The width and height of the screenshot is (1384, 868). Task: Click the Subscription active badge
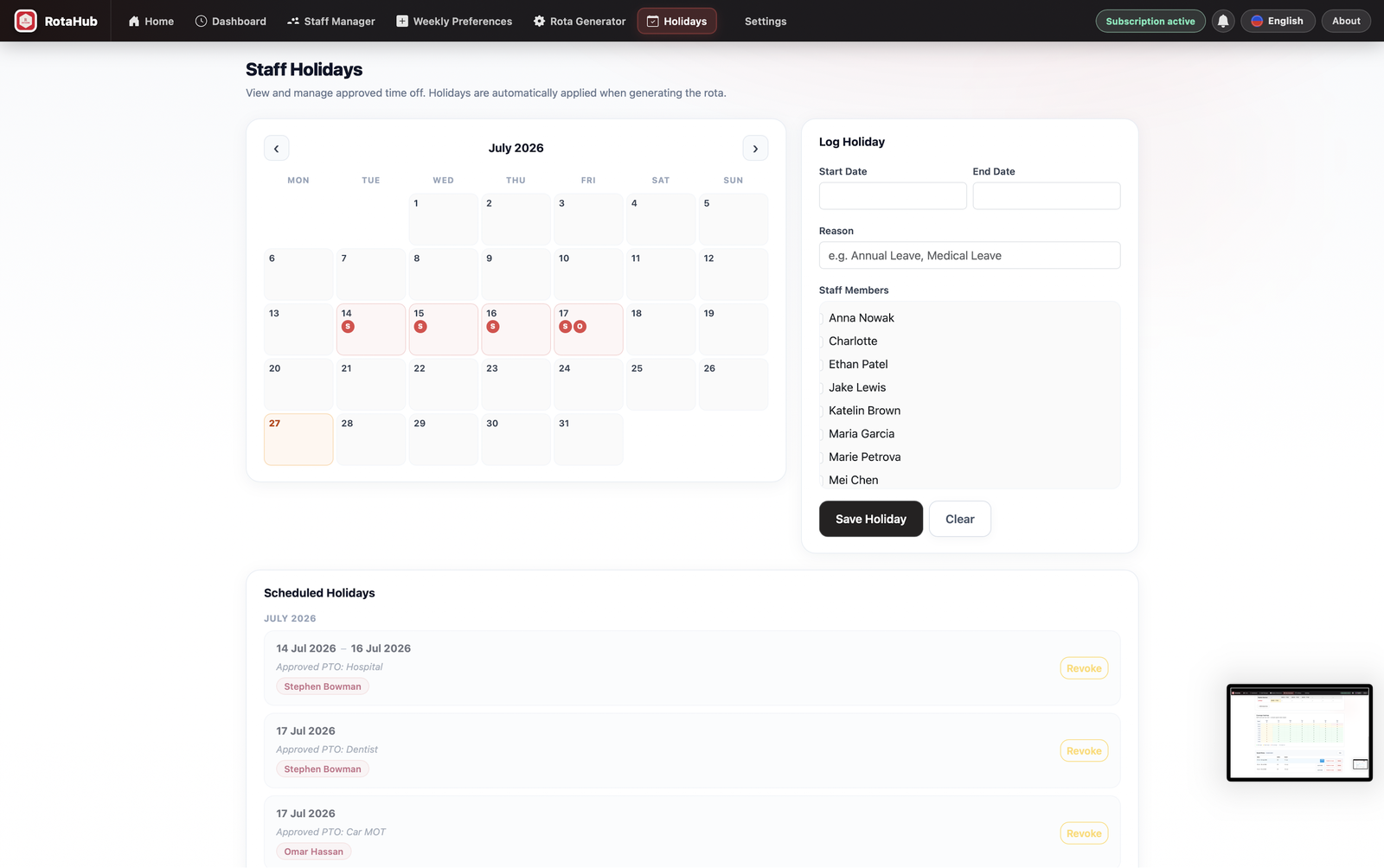(x=1150, y=21)
